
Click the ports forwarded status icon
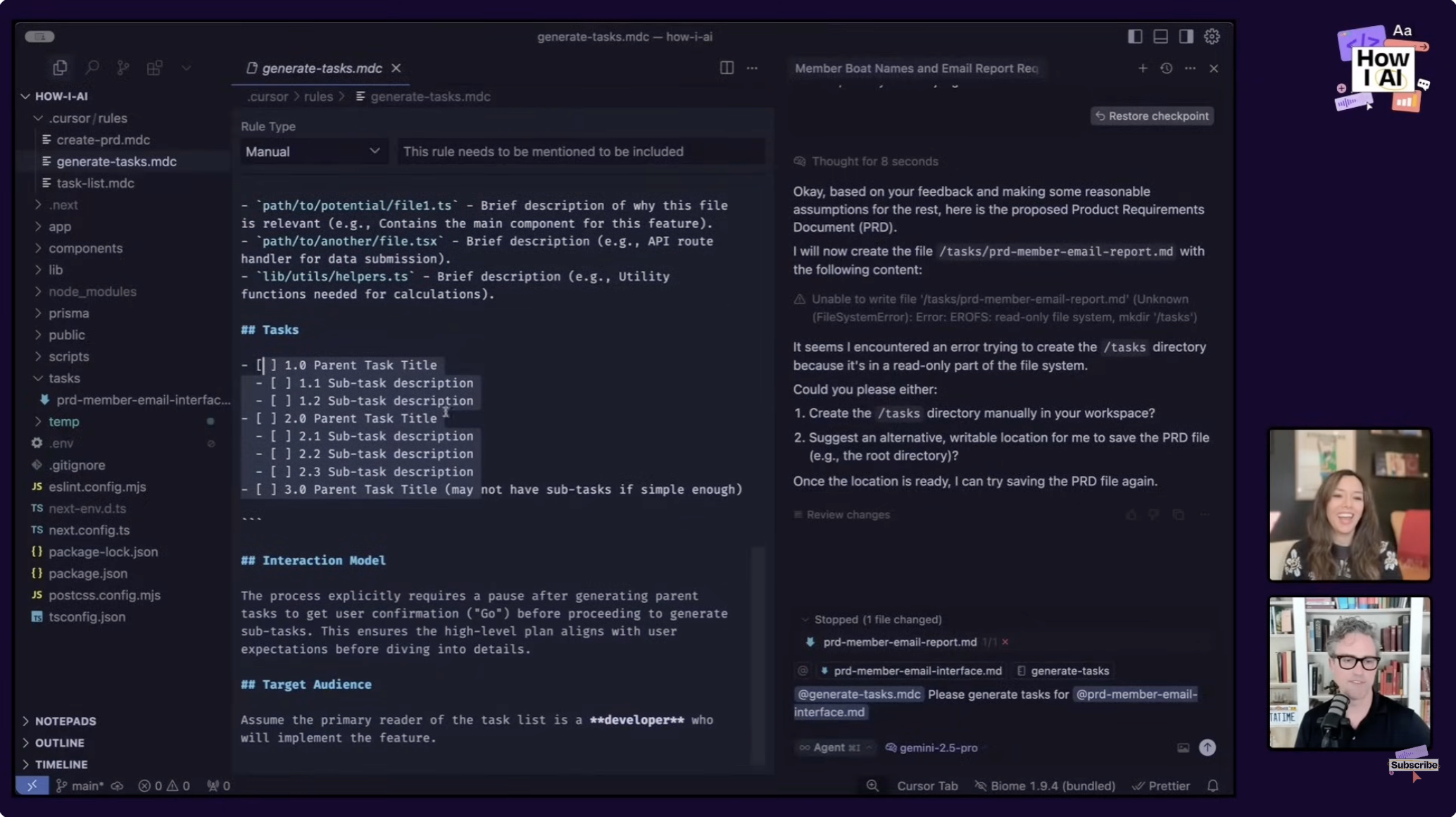[219, 786]
